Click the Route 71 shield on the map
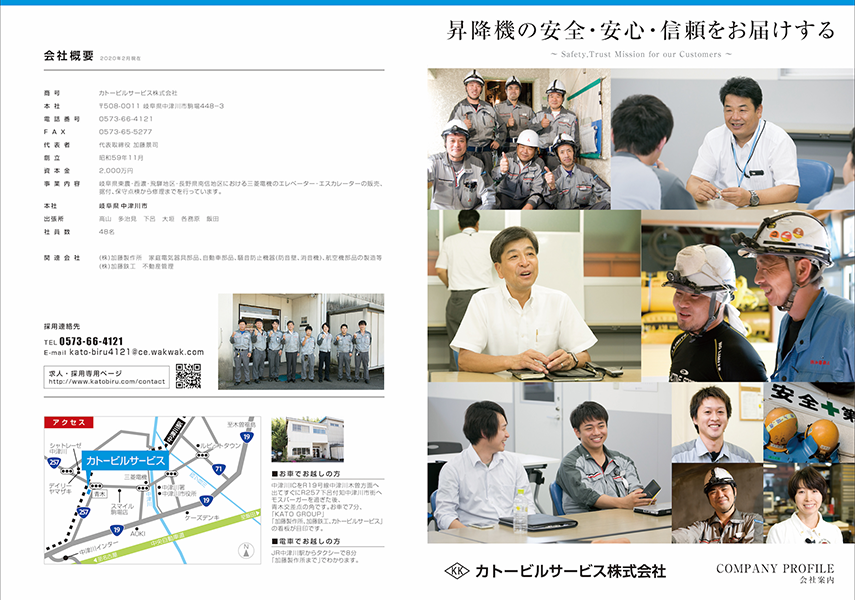The width and height of the screenshot is (855, 600). click(x=219, y=469)
